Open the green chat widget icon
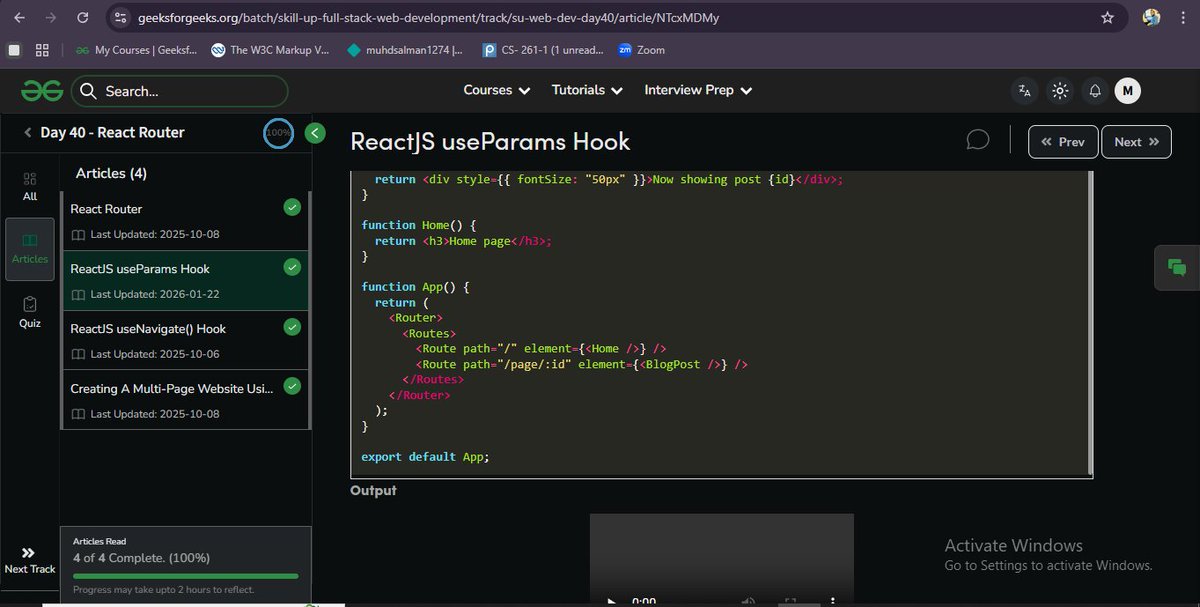The width and height of the screenshot is (1200, 607). [x=1177, y=267]
